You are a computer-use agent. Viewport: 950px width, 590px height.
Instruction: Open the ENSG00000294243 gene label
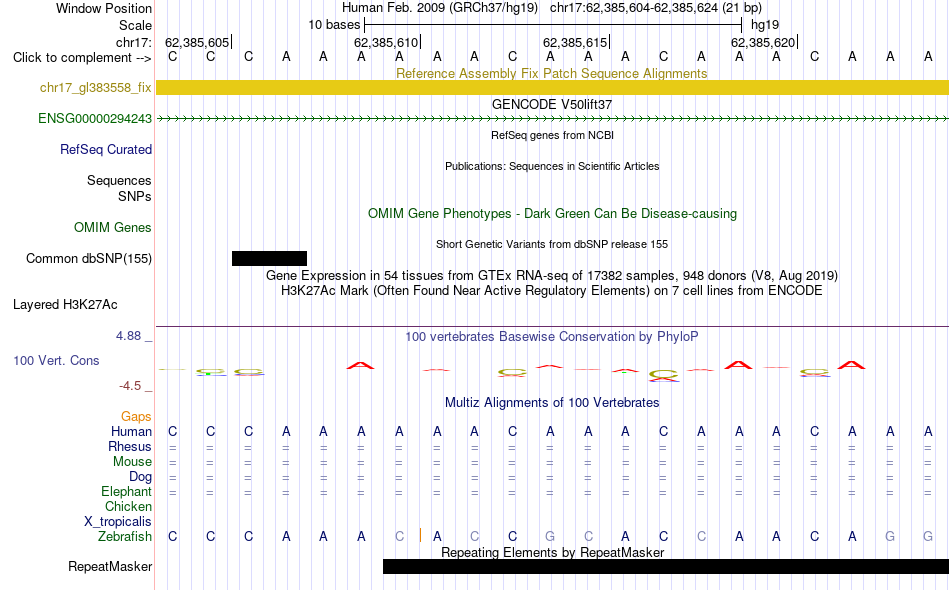(95, 119)
